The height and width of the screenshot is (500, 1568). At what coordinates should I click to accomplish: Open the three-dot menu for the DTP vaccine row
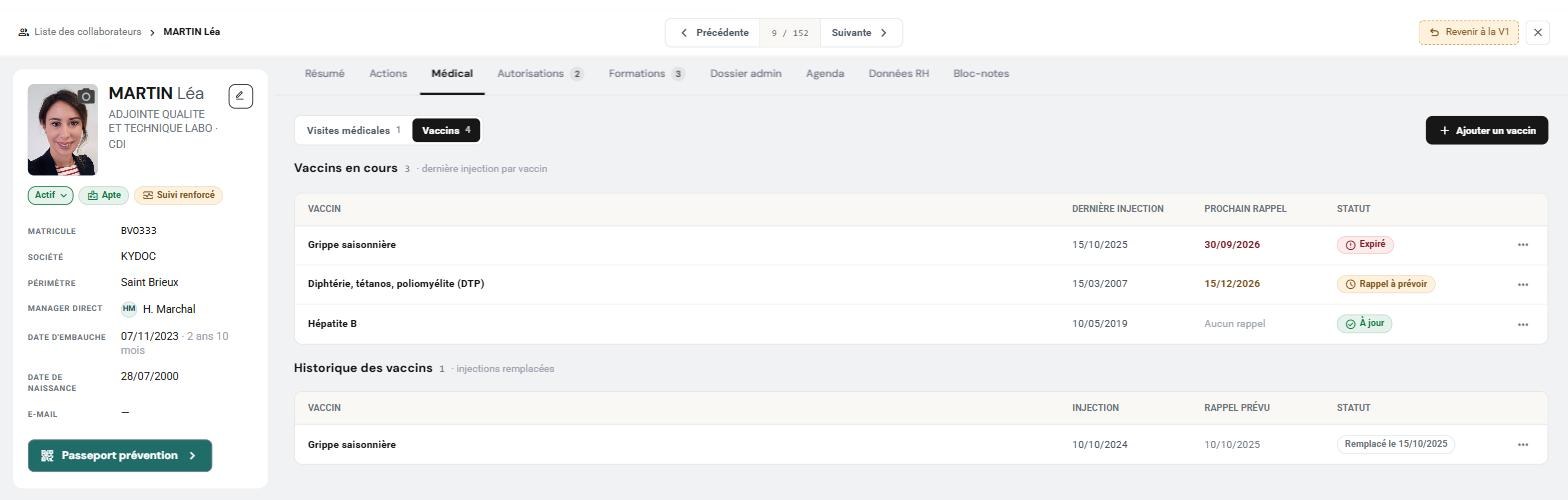(1523, 285)
